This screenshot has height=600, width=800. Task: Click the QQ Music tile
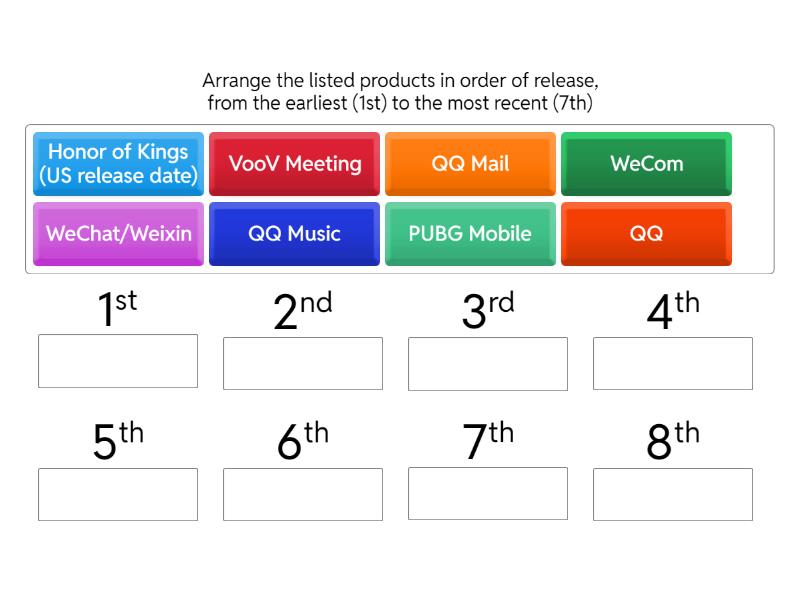tap(294, 234)
